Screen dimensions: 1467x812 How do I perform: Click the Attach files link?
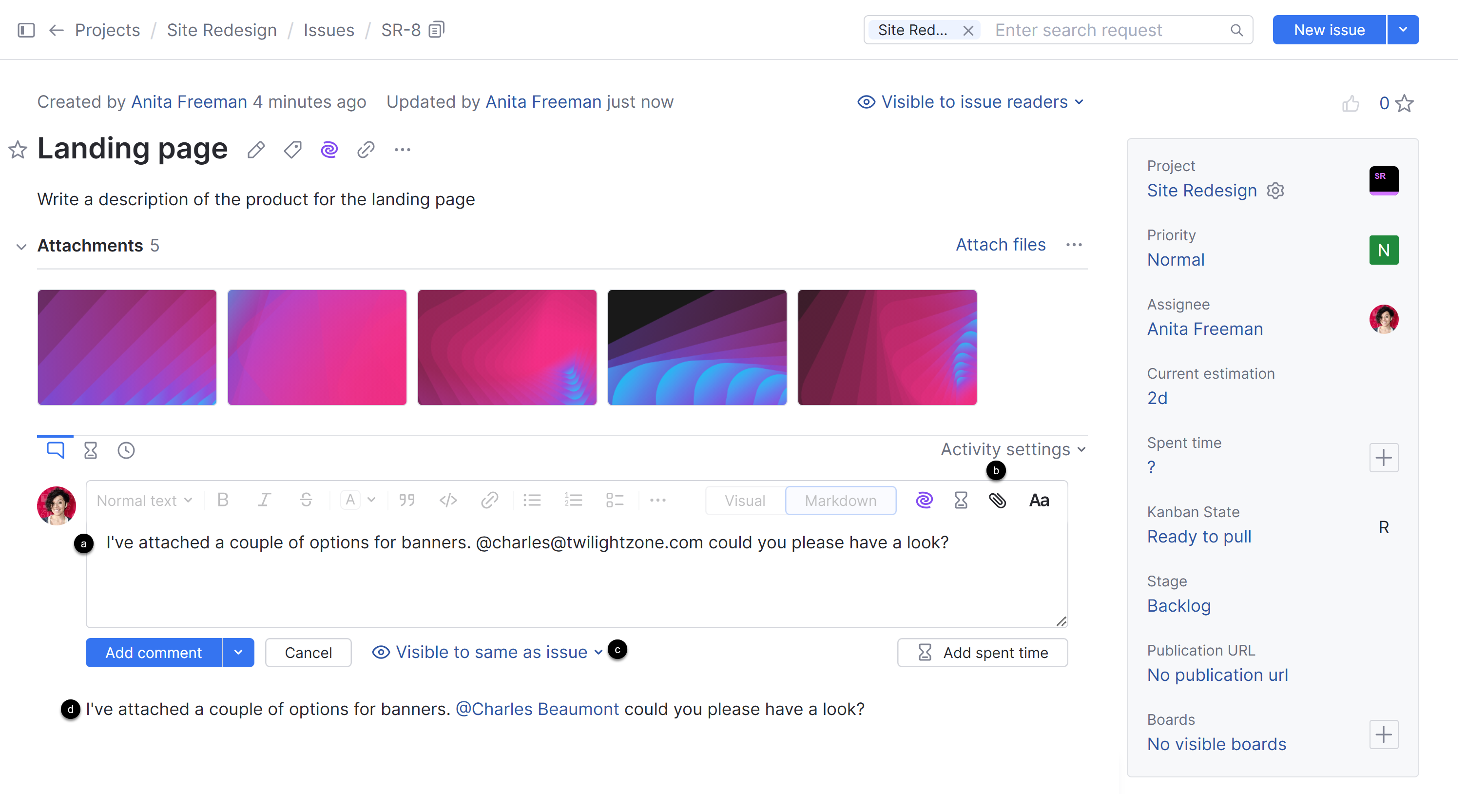(x=1000, y=245)
